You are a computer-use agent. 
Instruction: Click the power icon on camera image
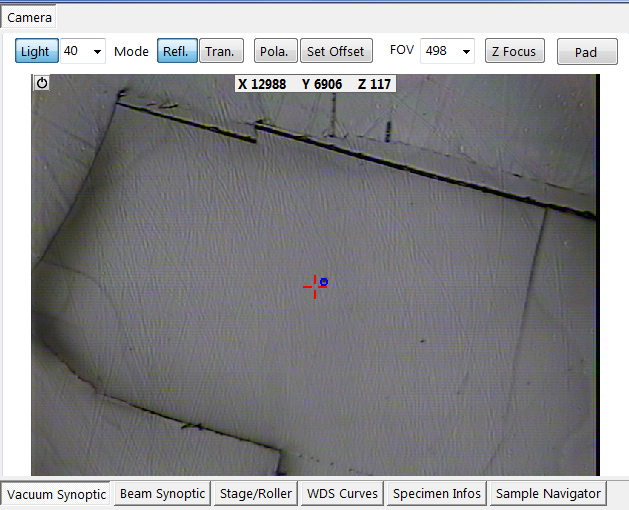(42, 84)
